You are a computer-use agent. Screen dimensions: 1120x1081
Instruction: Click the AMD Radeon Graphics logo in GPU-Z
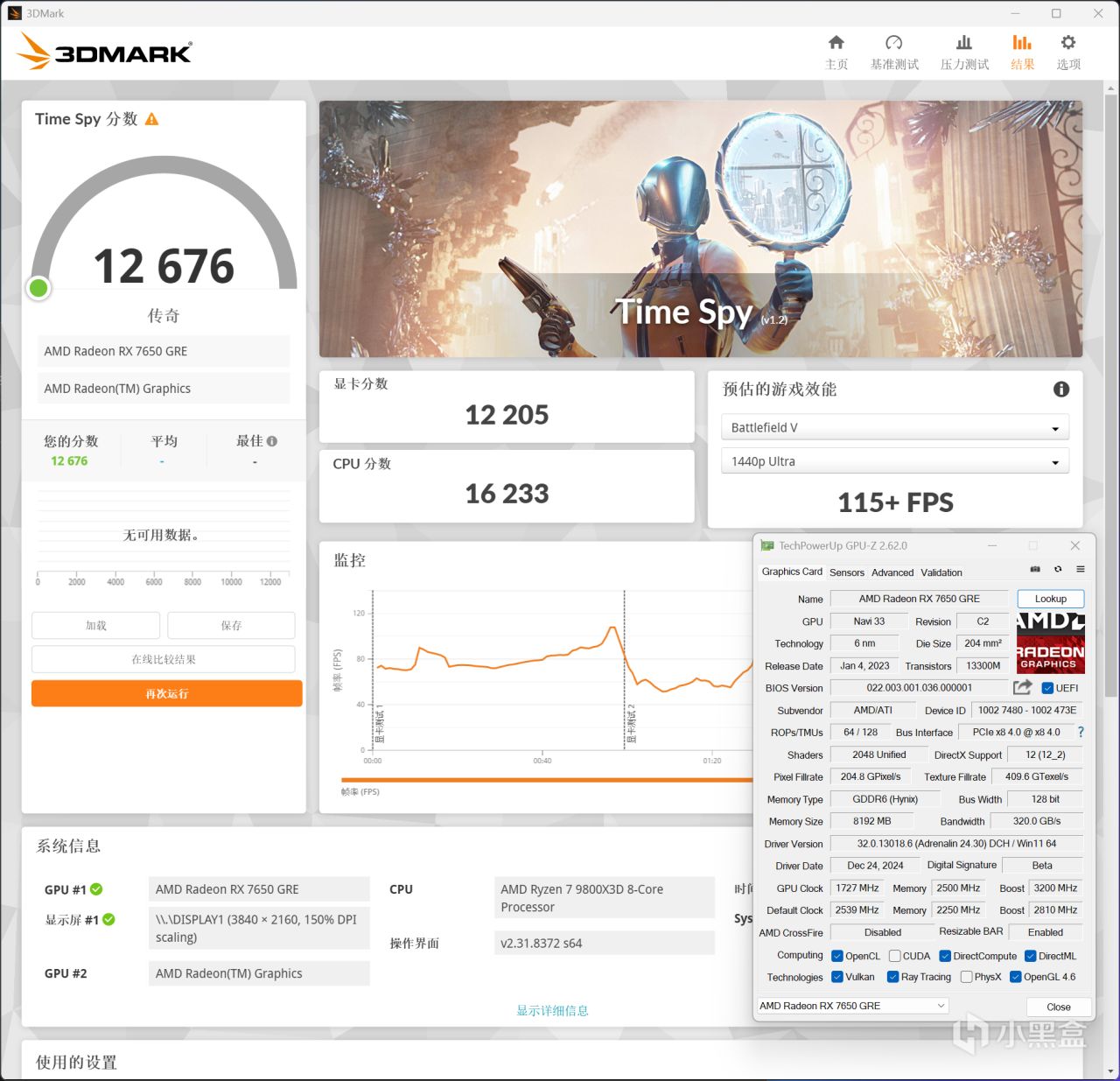click(x=1051, y=643)
